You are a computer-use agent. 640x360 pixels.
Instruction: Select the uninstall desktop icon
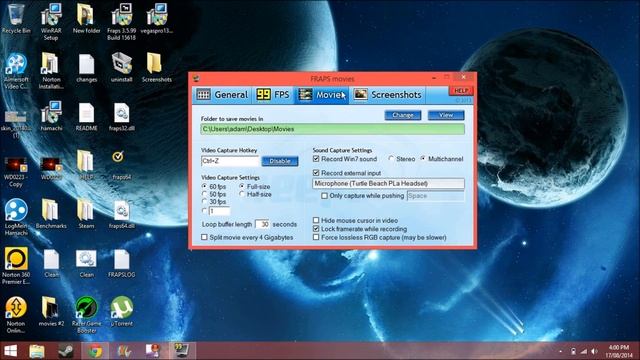[121, 68]
